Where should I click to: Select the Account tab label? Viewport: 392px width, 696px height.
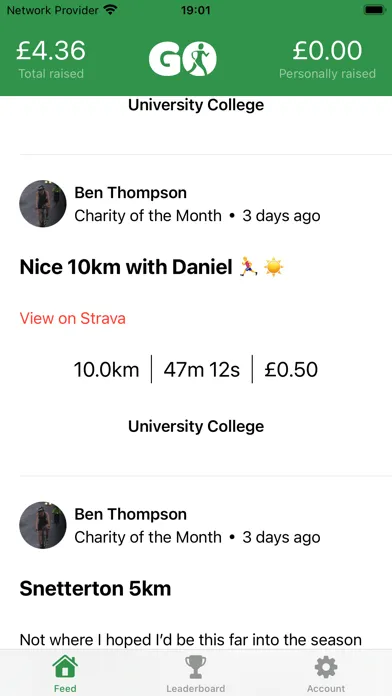(x=326, y=689)
